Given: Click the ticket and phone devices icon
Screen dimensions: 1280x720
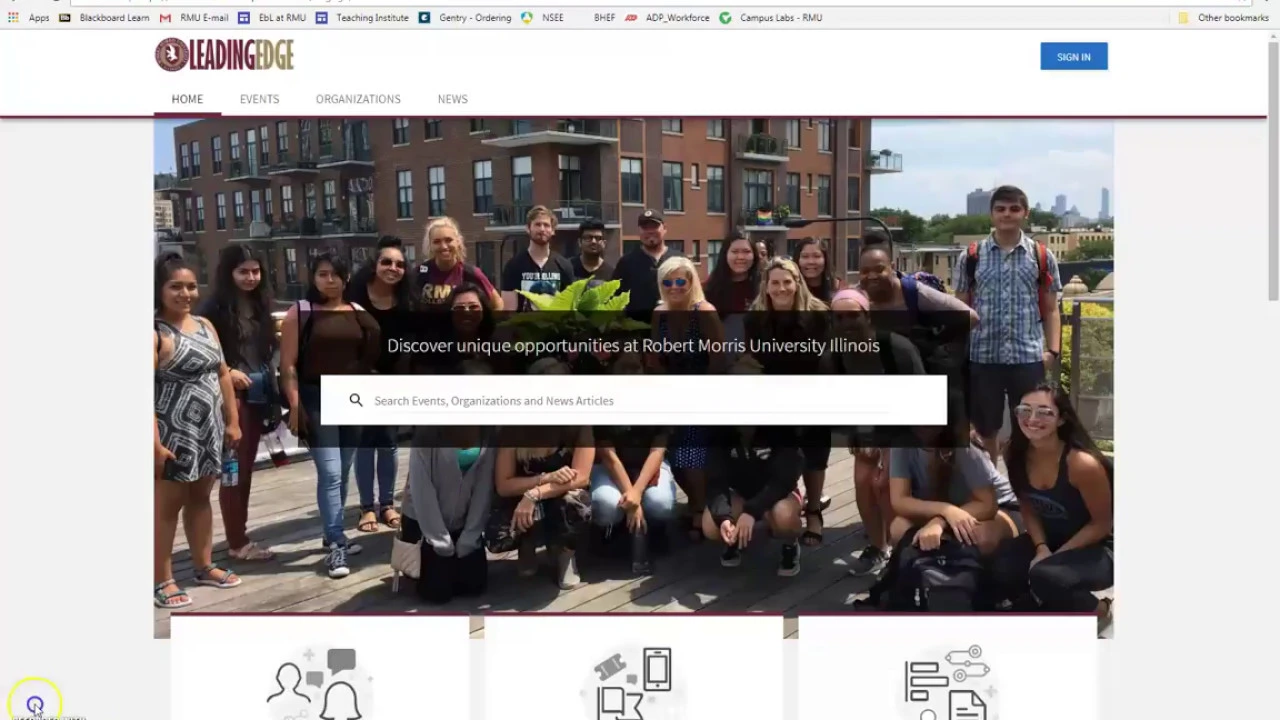Looking at the screenshot, I should click(x=633, y=682).
